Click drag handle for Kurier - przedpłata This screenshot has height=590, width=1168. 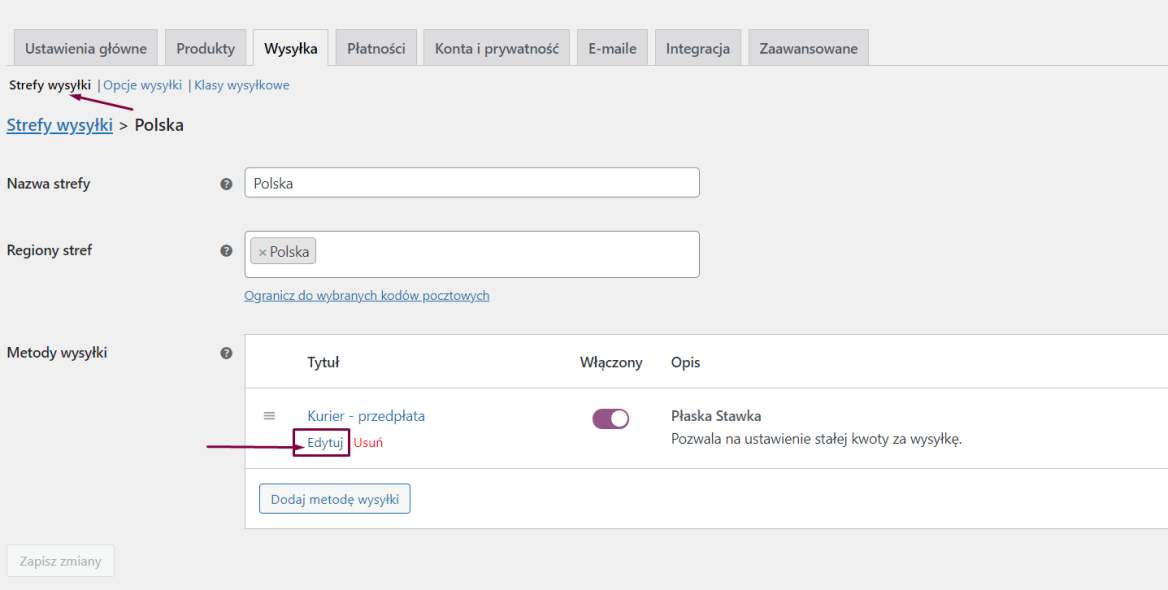(269, 416)
